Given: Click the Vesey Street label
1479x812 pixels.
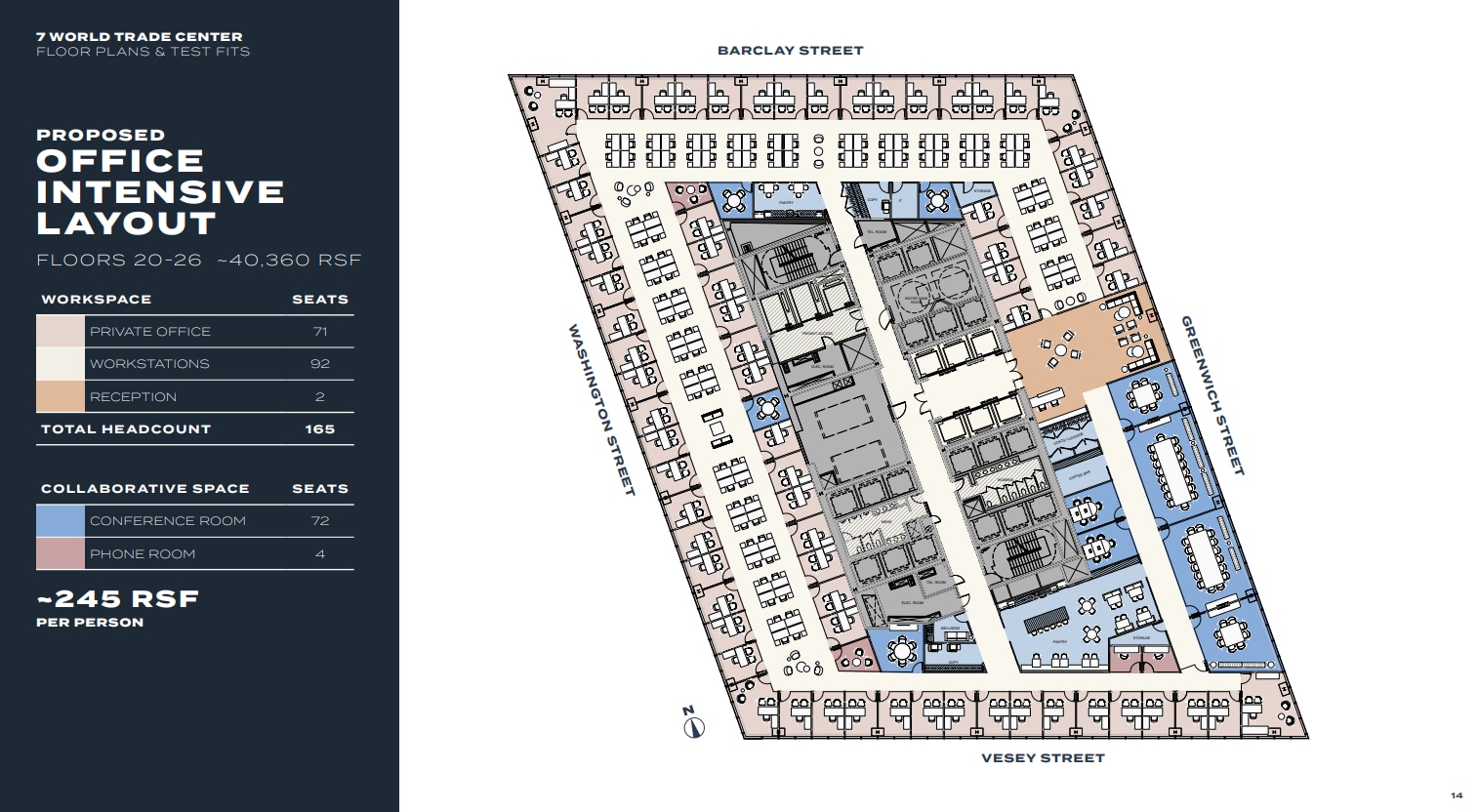Looking at the screenshot, I should [1043, 758].
